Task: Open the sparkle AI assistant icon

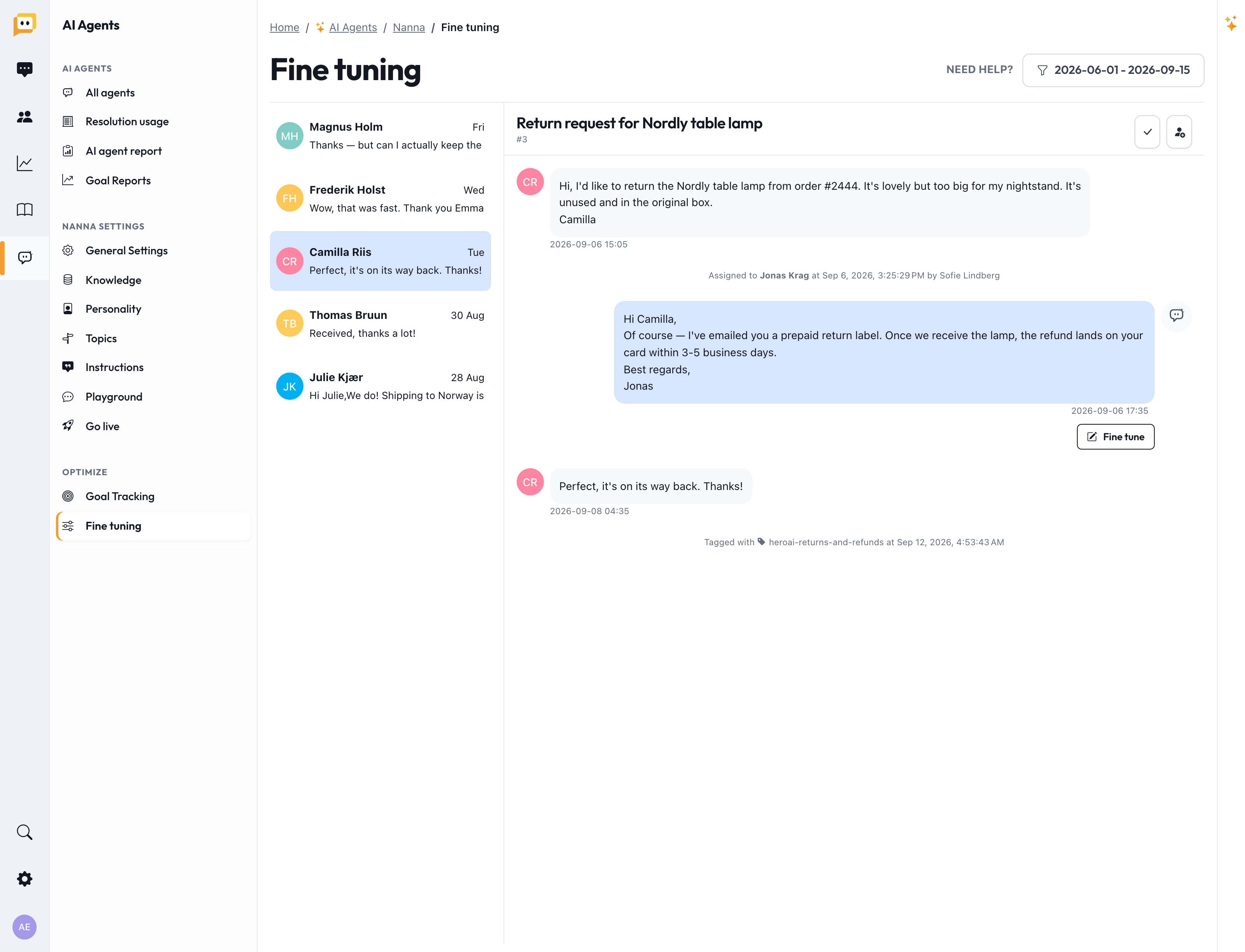Action: pyautogui.click(x=1231, y=23)
